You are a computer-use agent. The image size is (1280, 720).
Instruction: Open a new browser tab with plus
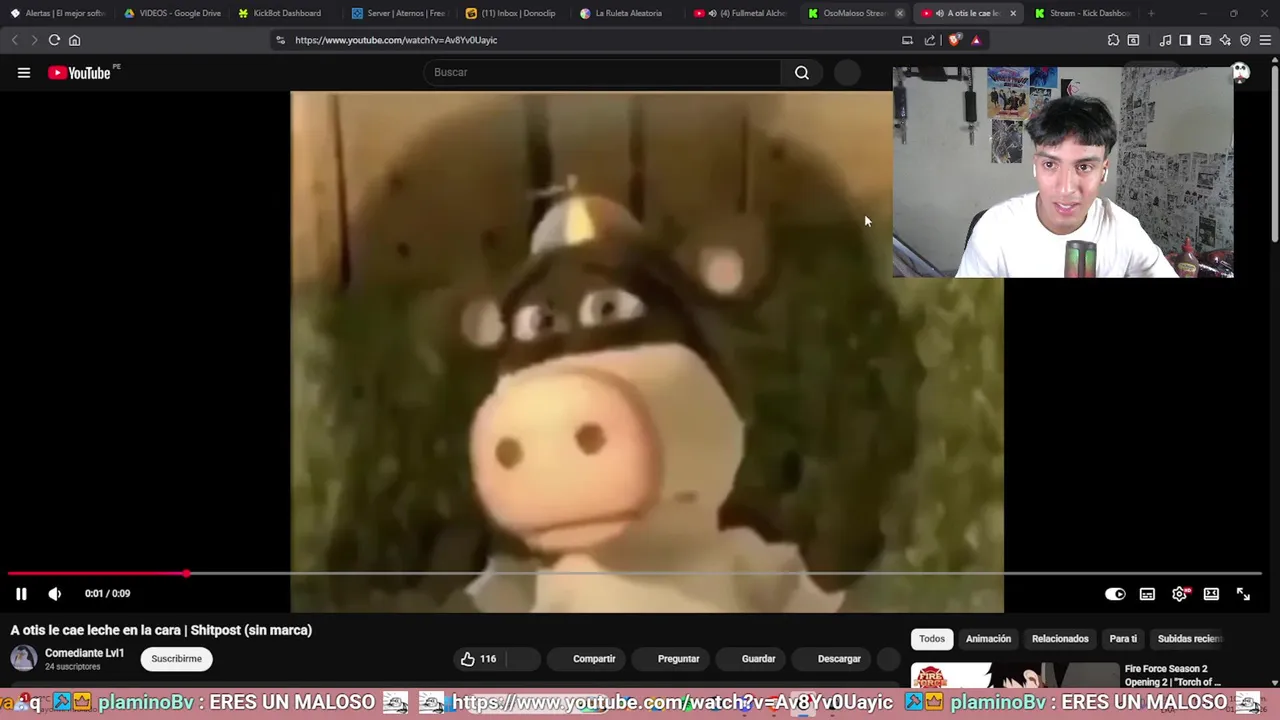[1151, 13]
